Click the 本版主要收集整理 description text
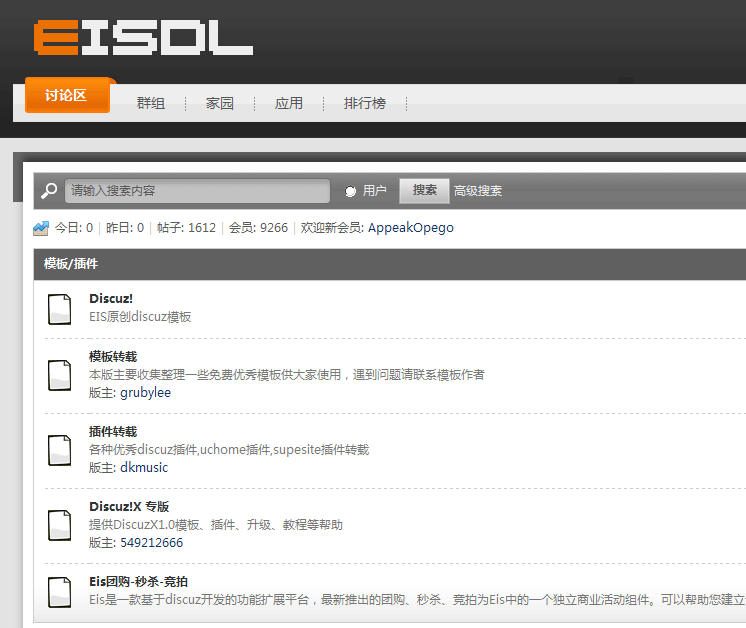 tap(286, 375)
